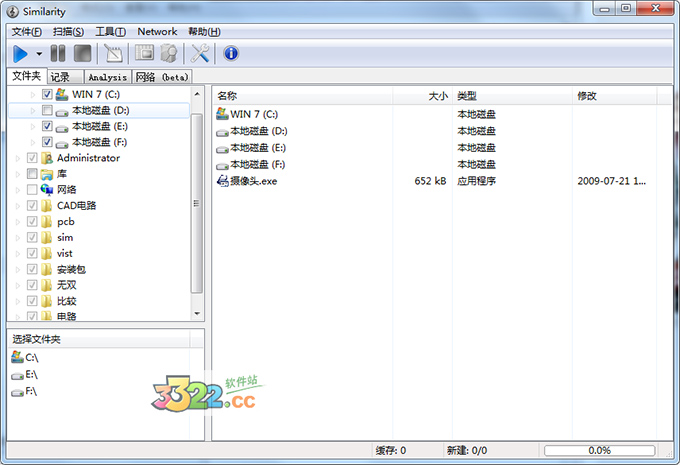This screenshot has width=680, height=465.
Task: Click the sim folder icon in tree
Action: tap(47, 237)
